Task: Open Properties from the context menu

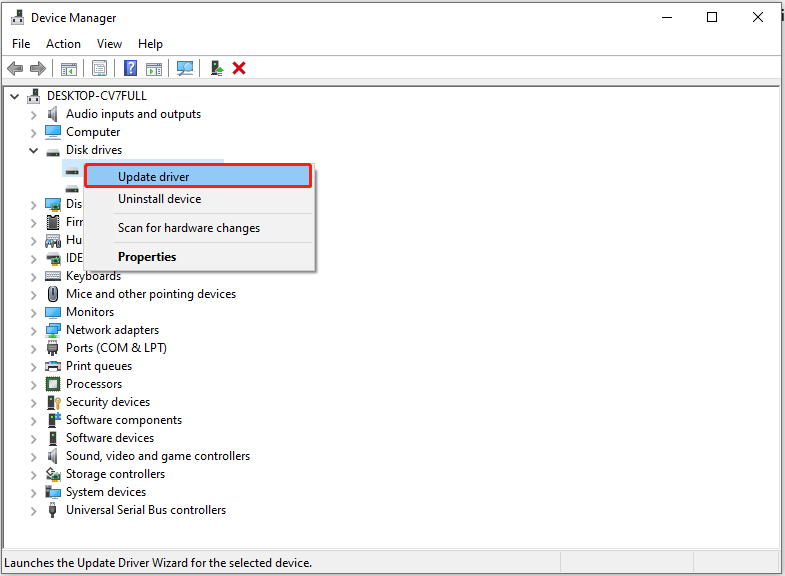Action: pyautogui.click(x=199, y=257)
